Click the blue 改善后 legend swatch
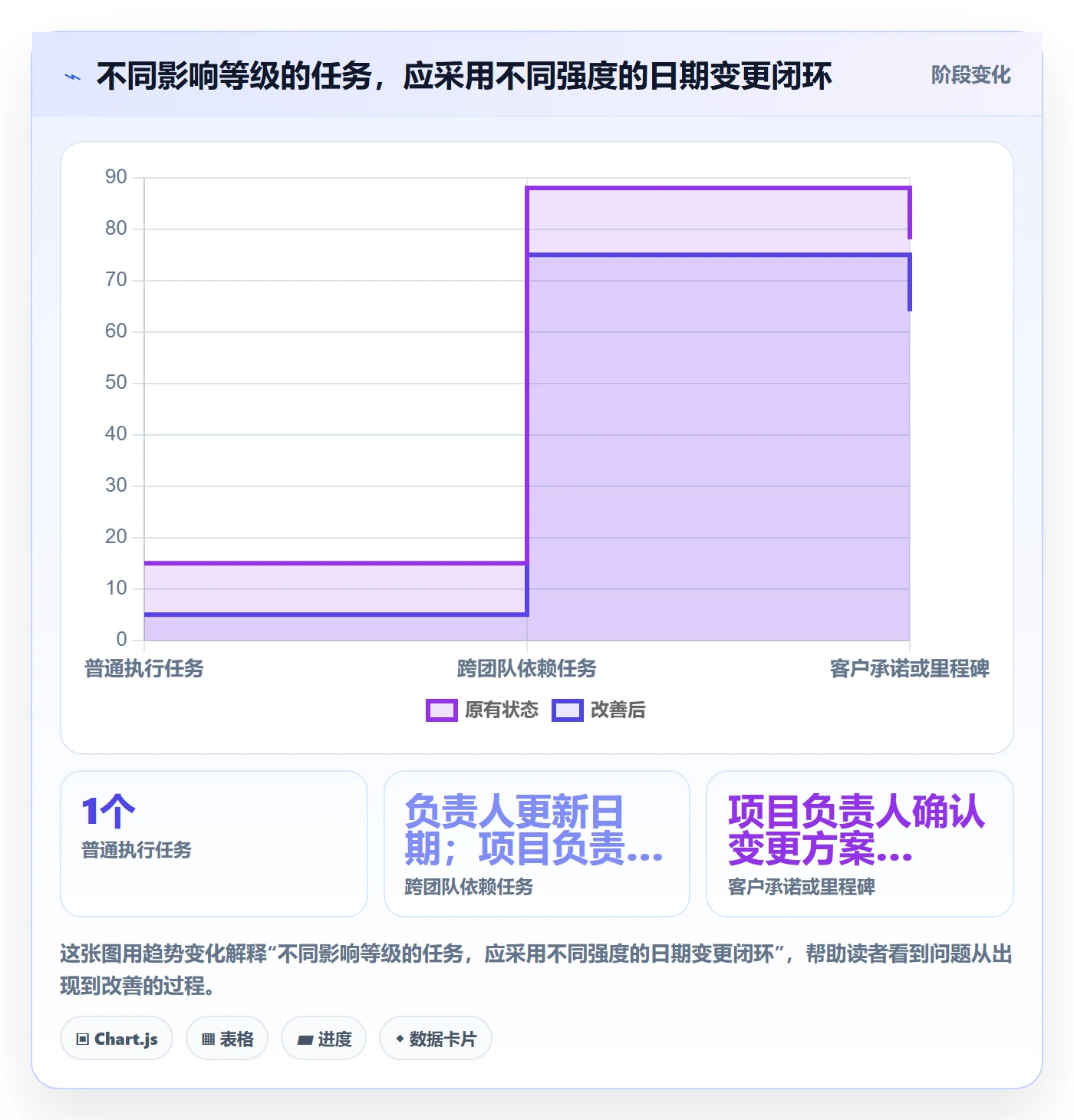 pos(568,710)
